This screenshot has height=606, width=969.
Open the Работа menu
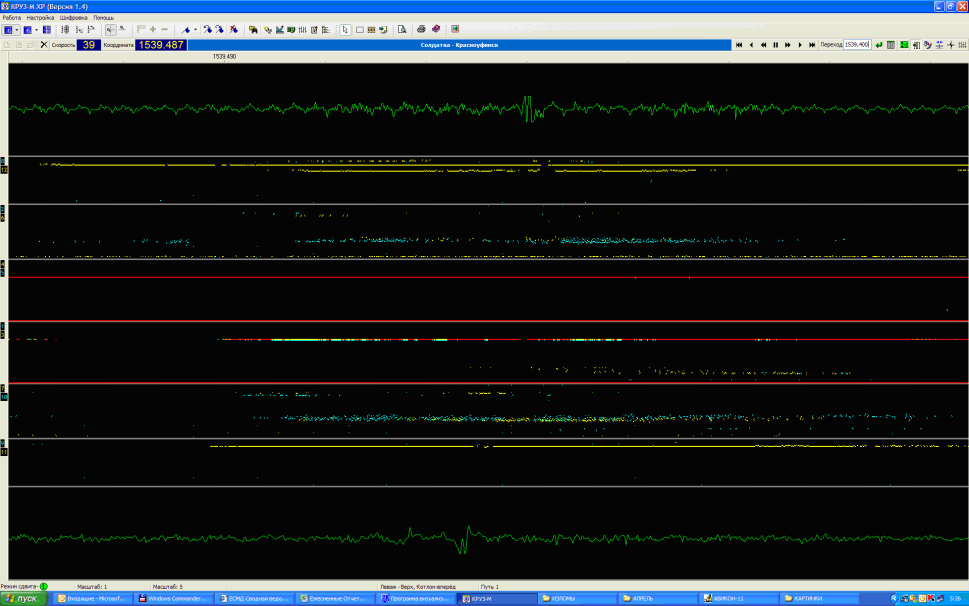pyautogui.click(x=12, y=18)
